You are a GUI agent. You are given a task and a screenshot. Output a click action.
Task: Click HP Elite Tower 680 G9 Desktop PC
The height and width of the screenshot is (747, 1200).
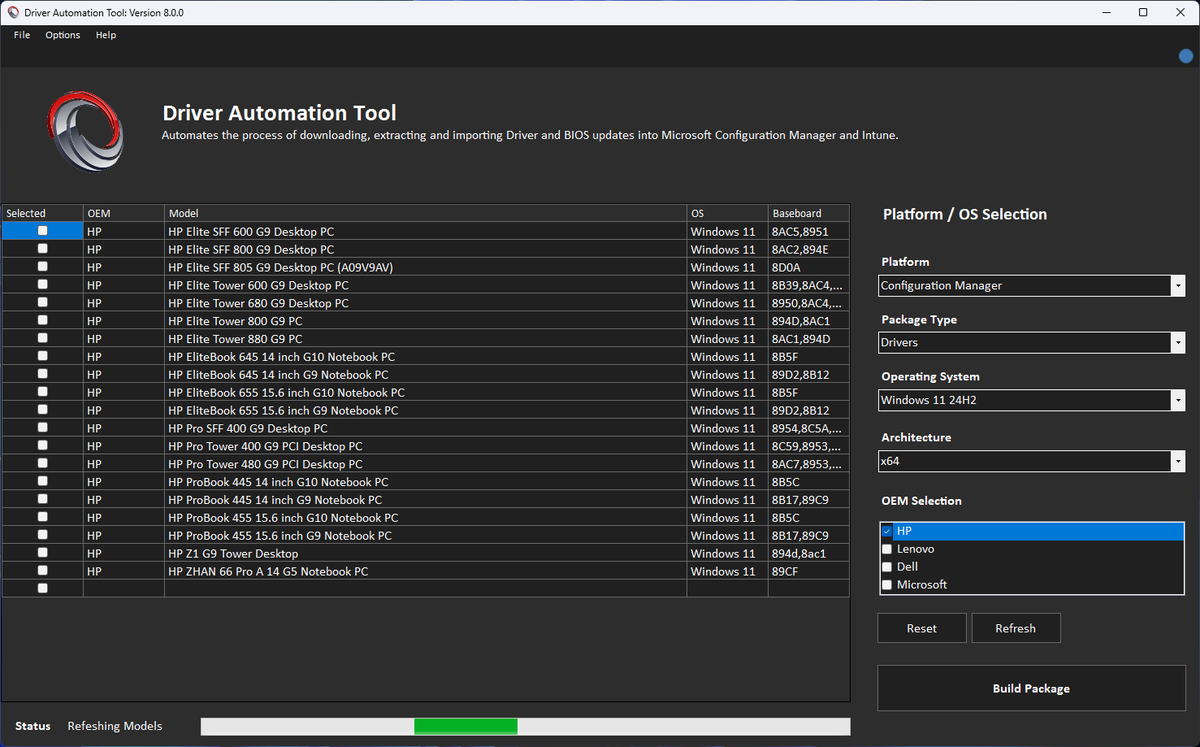[x=259, y=303]
